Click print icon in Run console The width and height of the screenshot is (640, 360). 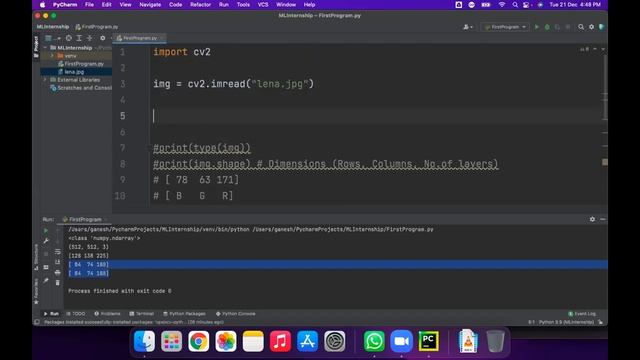point(58,272)
